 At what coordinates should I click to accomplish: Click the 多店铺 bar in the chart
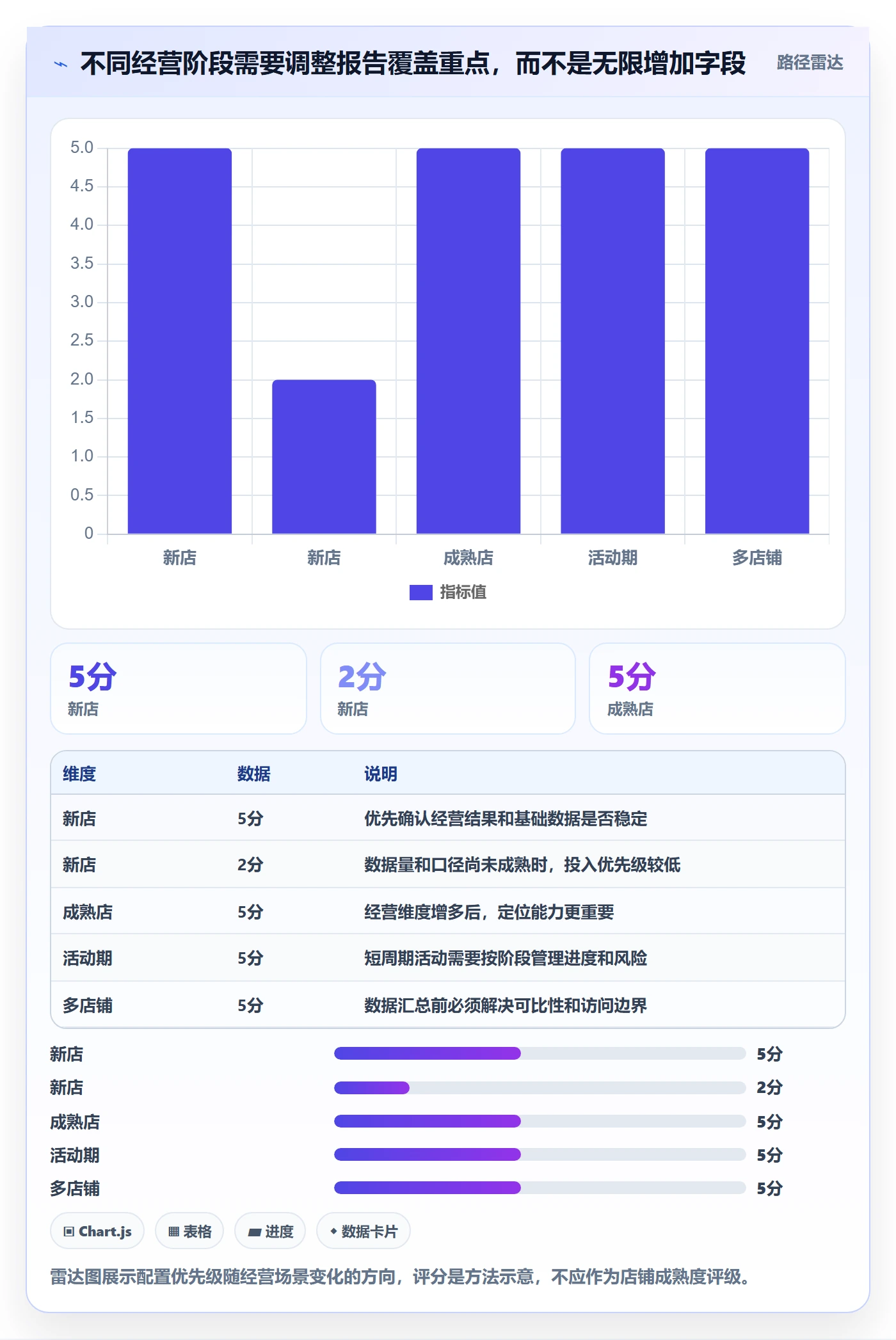tap(757, 340)
